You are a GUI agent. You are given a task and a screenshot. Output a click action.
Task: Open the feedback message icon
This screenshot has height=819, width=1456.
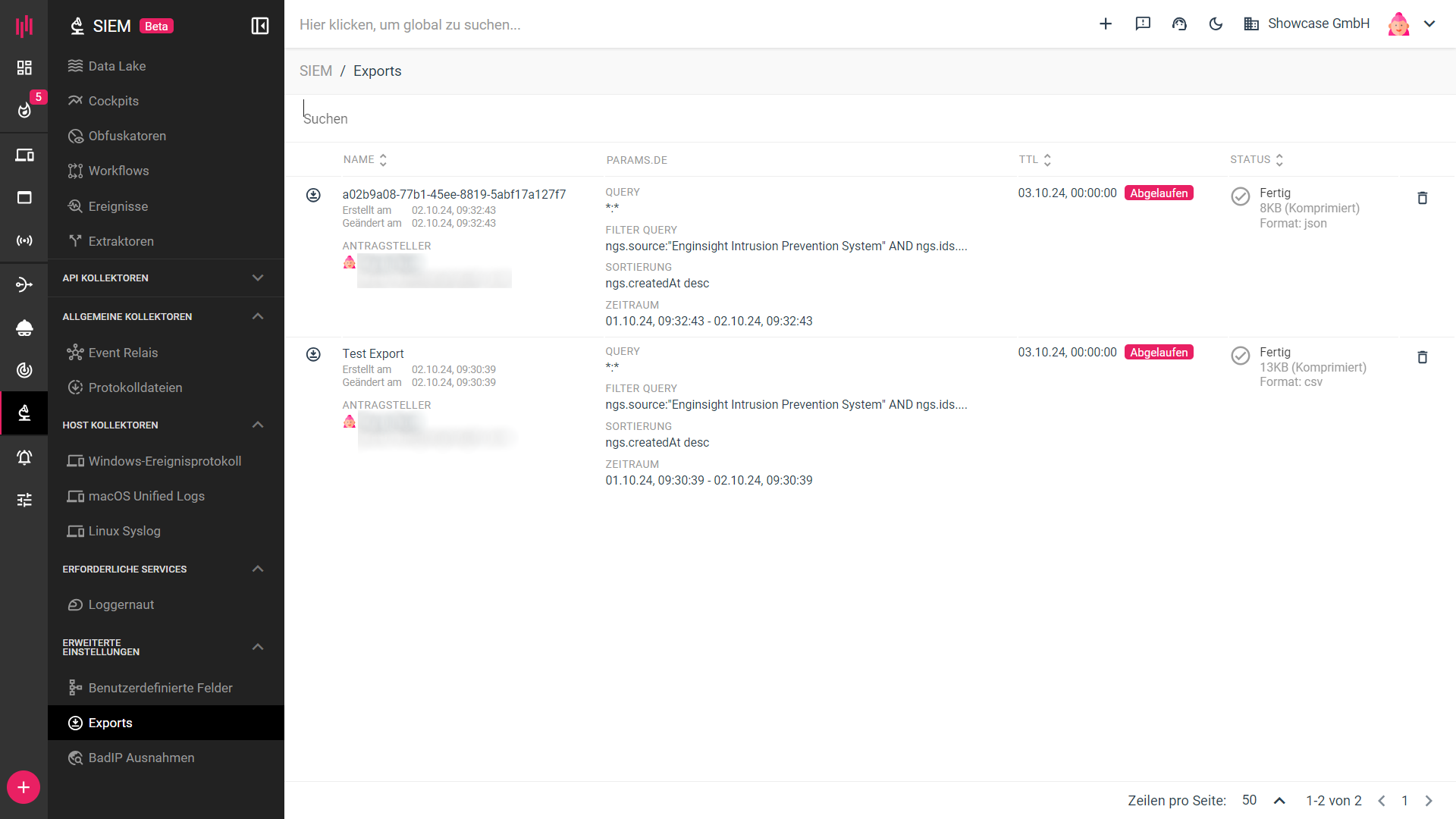[x=1143, y=24]
